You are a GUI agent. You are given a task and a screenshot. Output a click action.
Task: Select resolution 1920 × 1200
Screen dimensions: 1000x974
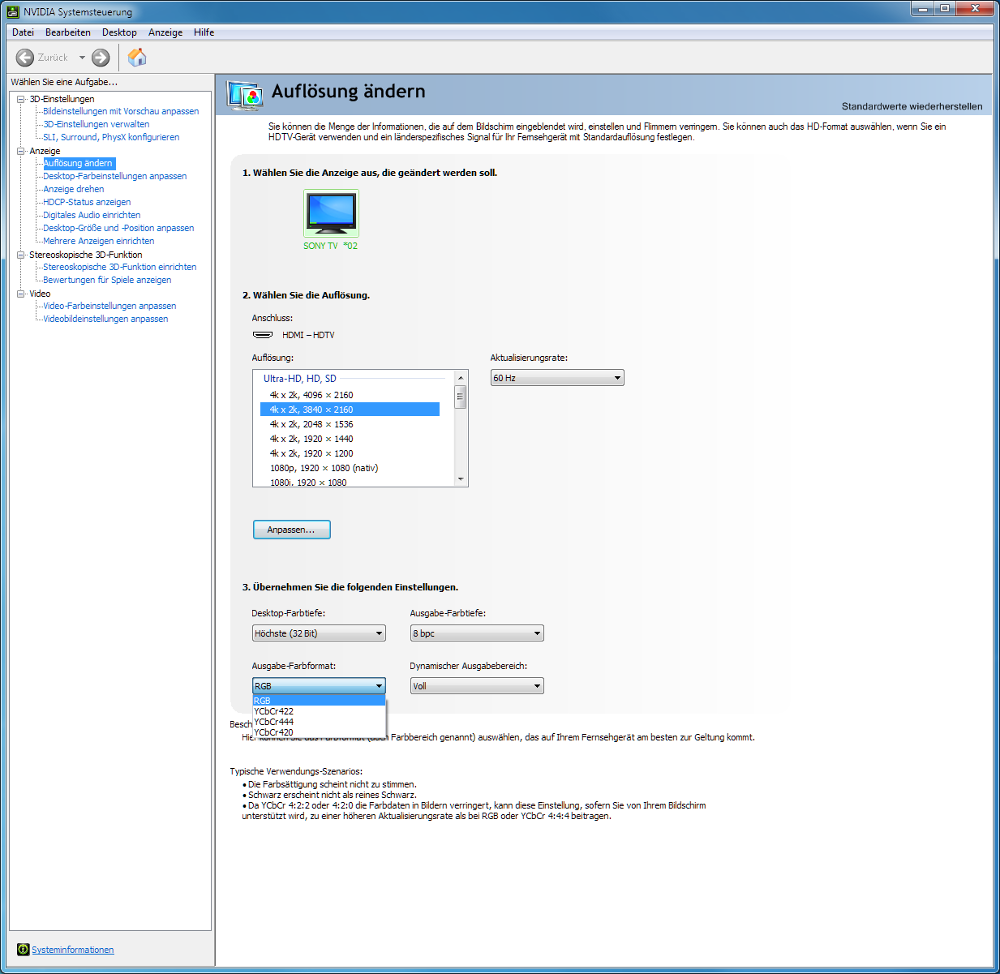pos(349,454)
